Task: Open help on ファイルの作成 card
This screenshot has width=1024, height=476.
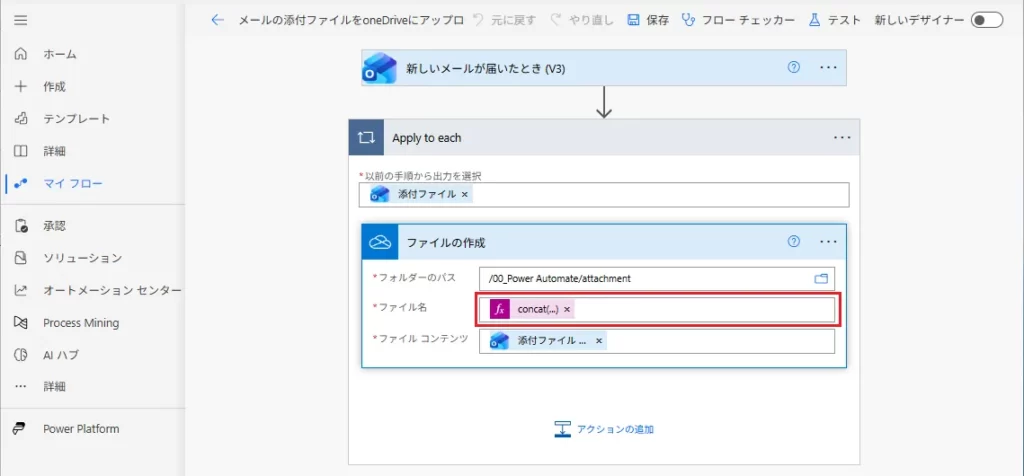Action: [x=794, y=242]
